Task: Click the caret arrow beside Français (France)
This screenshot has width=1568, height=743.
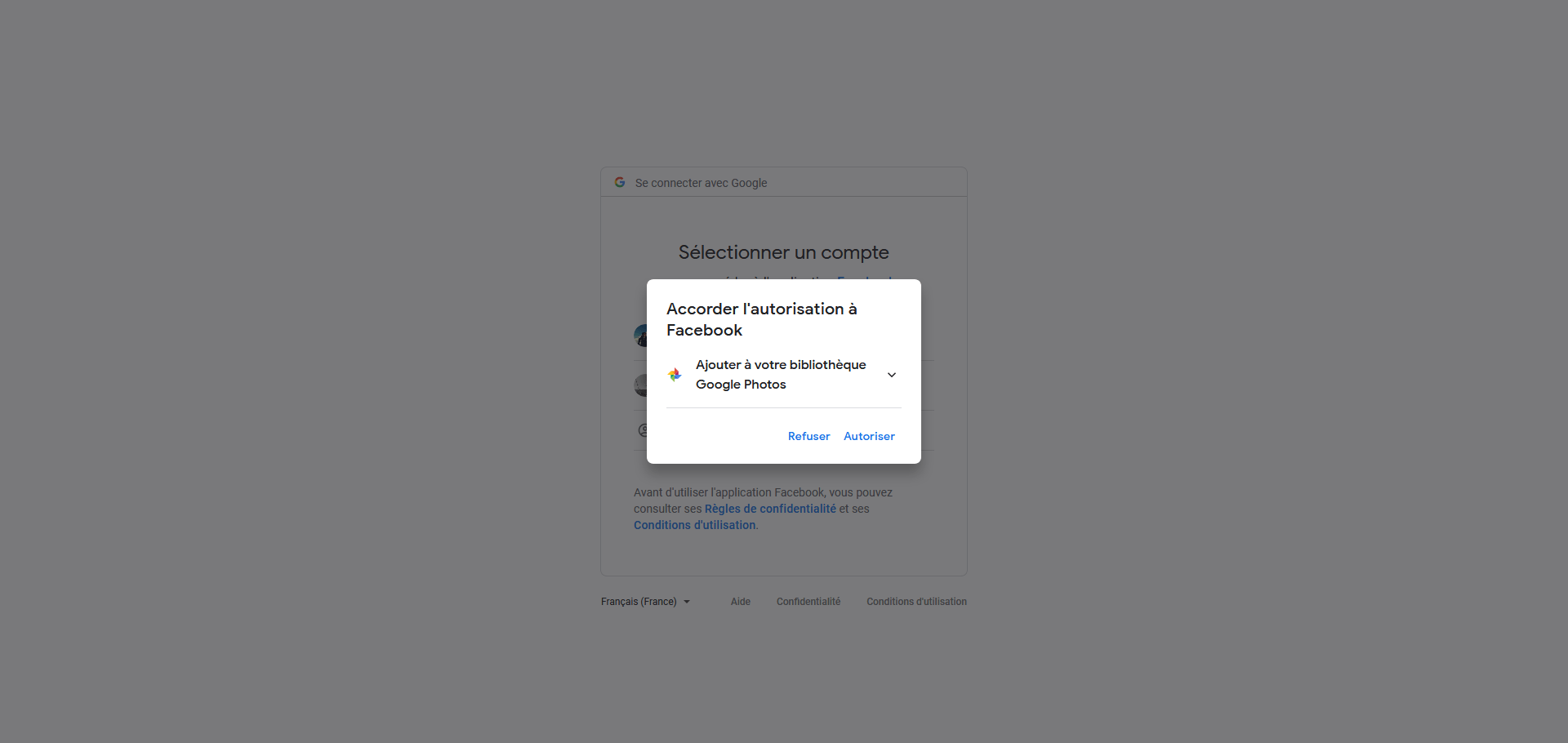Action: 687,602
